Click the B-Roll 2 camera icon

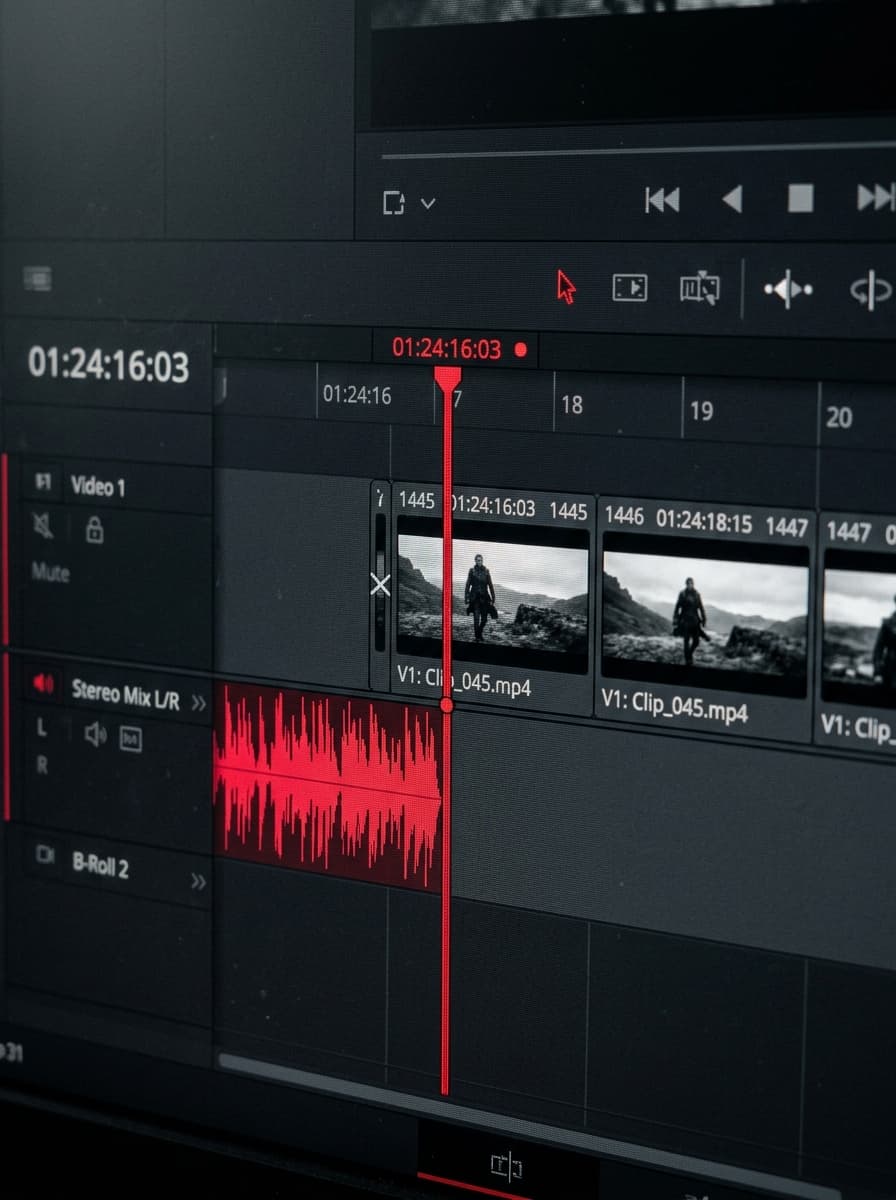[45, 854]
